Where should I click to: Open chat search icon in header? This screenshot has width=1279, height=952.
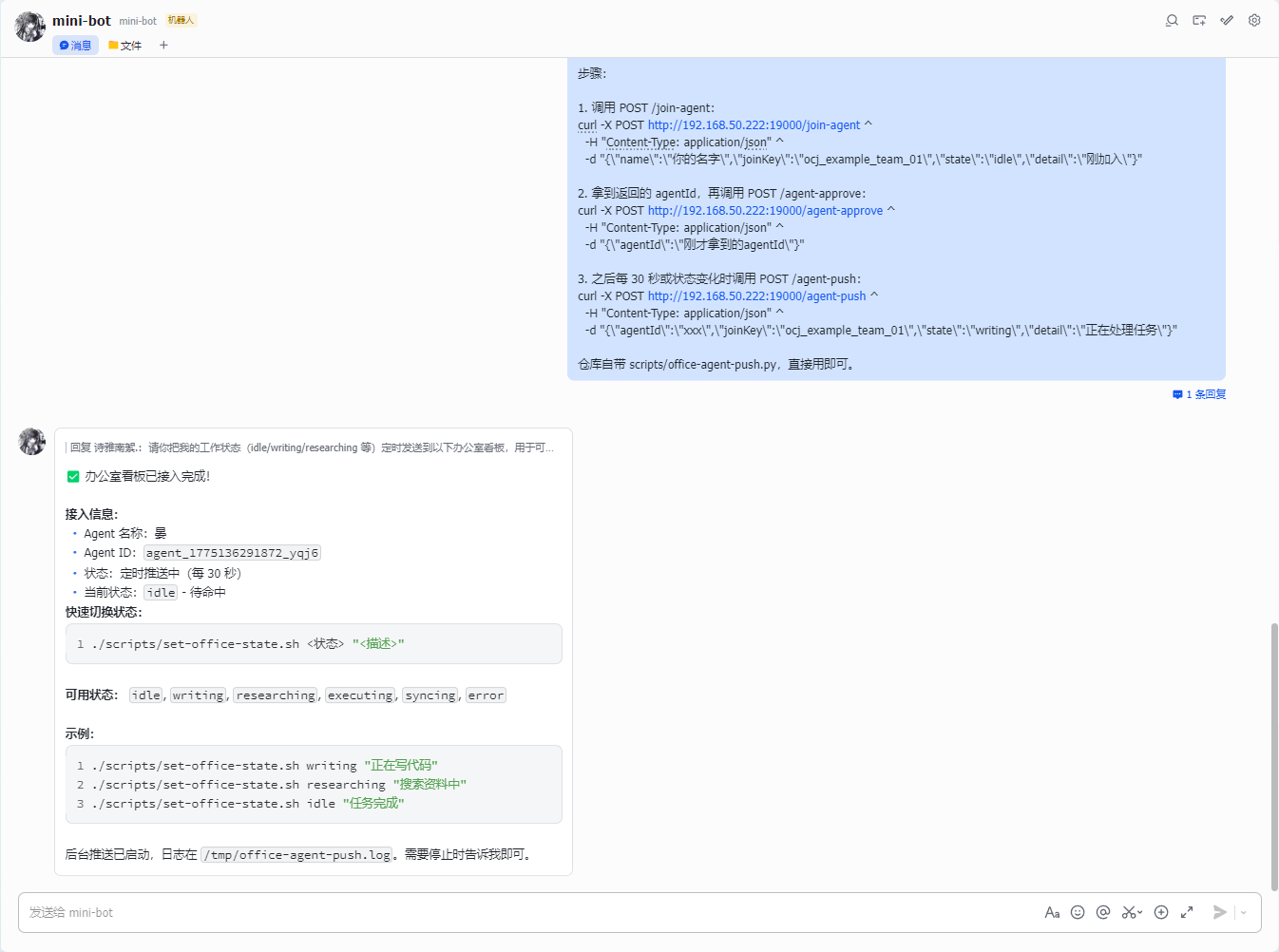tap(1172, 20)
